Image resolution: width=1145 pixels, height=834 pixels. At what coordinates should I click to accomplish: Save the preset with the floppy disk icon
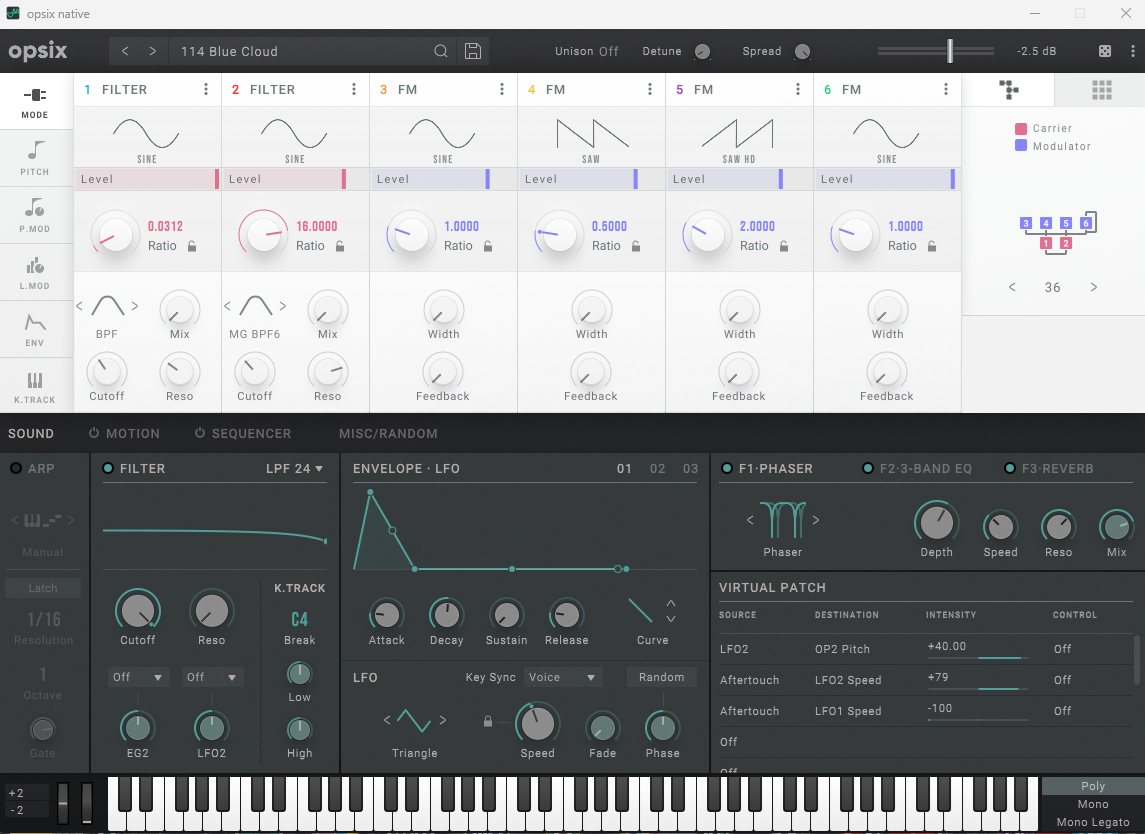(x=472, y=51)
